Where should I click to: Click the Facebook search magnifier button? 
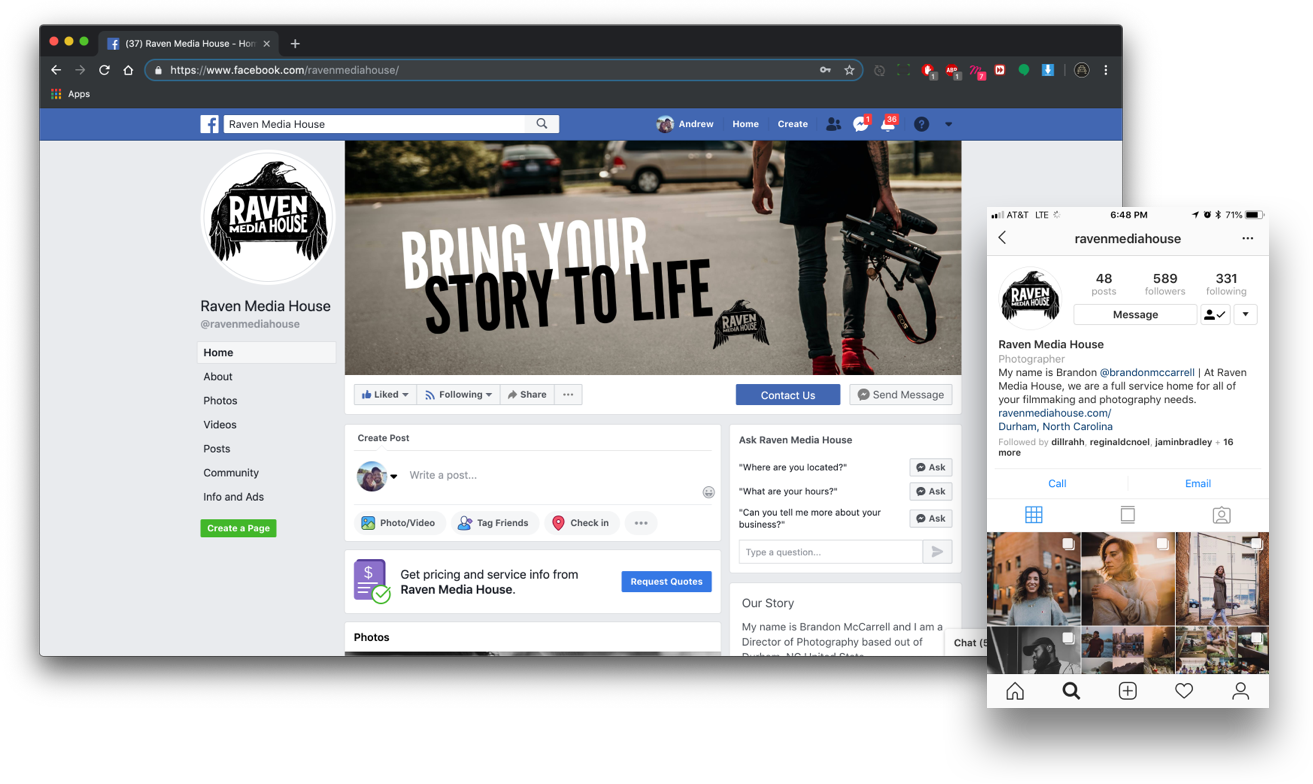pyautogui.click(x=542, y=124)
